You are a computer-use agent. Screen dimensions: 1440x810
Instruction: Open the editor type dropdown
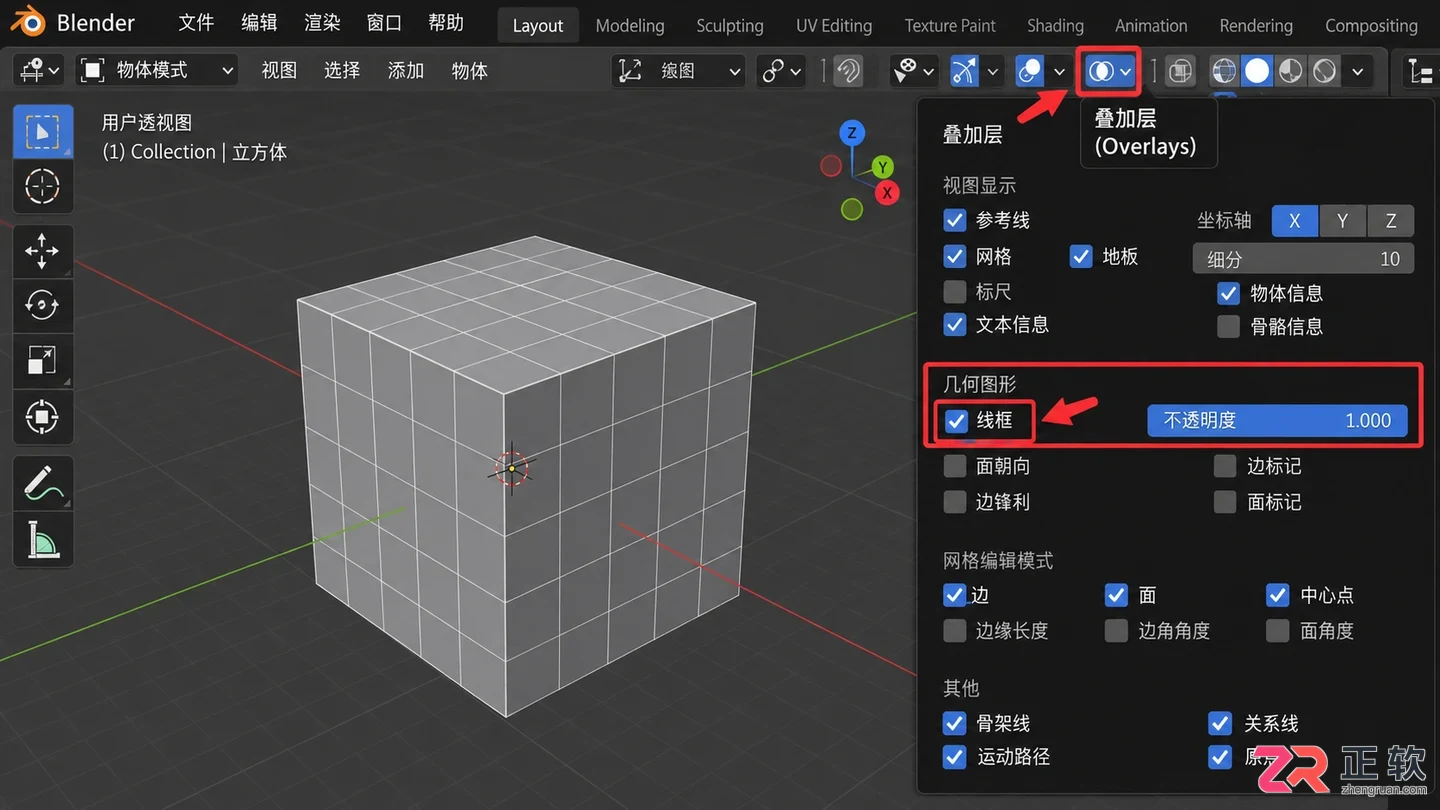(x=39, y=70)
